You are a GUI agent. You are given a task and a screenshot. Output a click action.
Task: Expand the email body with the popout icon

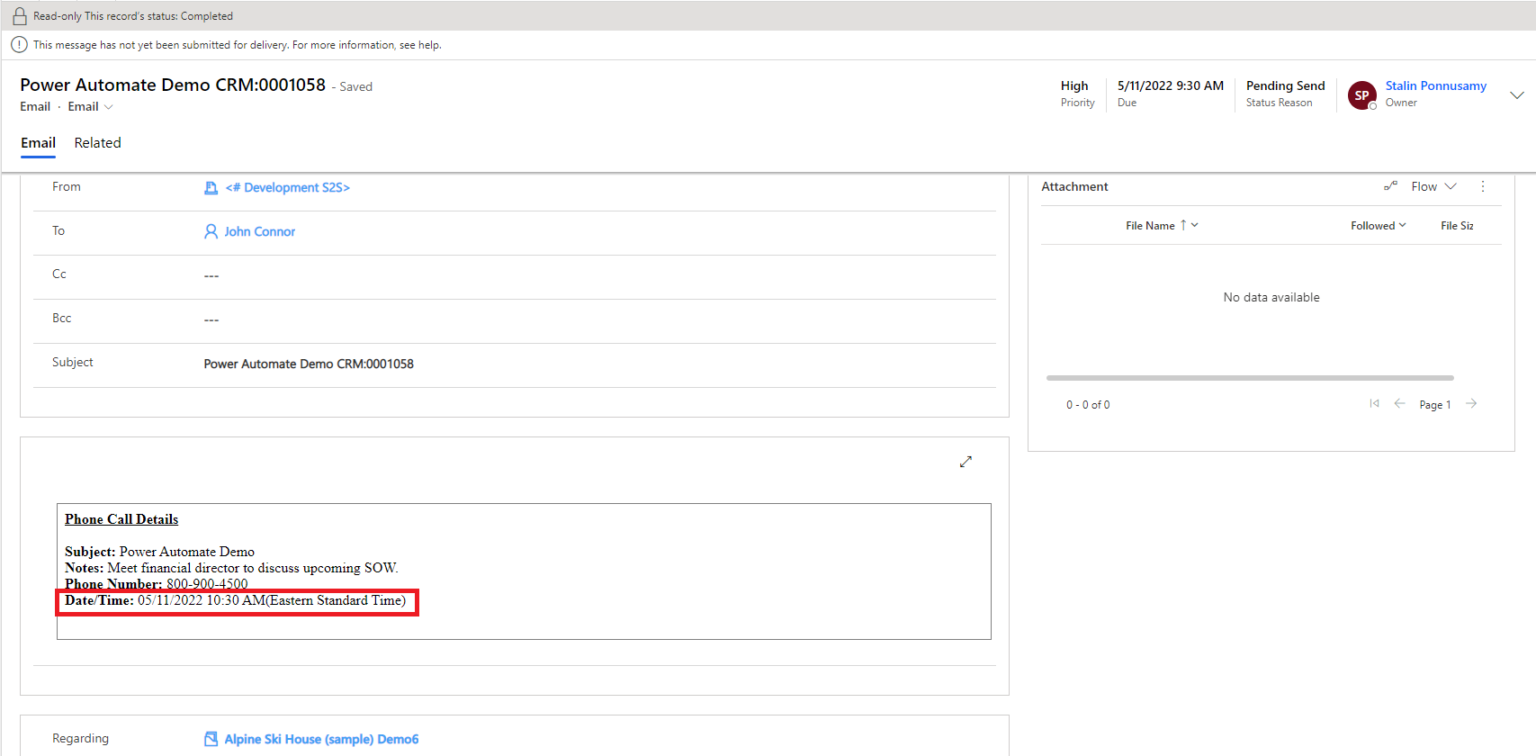[965, 461]
